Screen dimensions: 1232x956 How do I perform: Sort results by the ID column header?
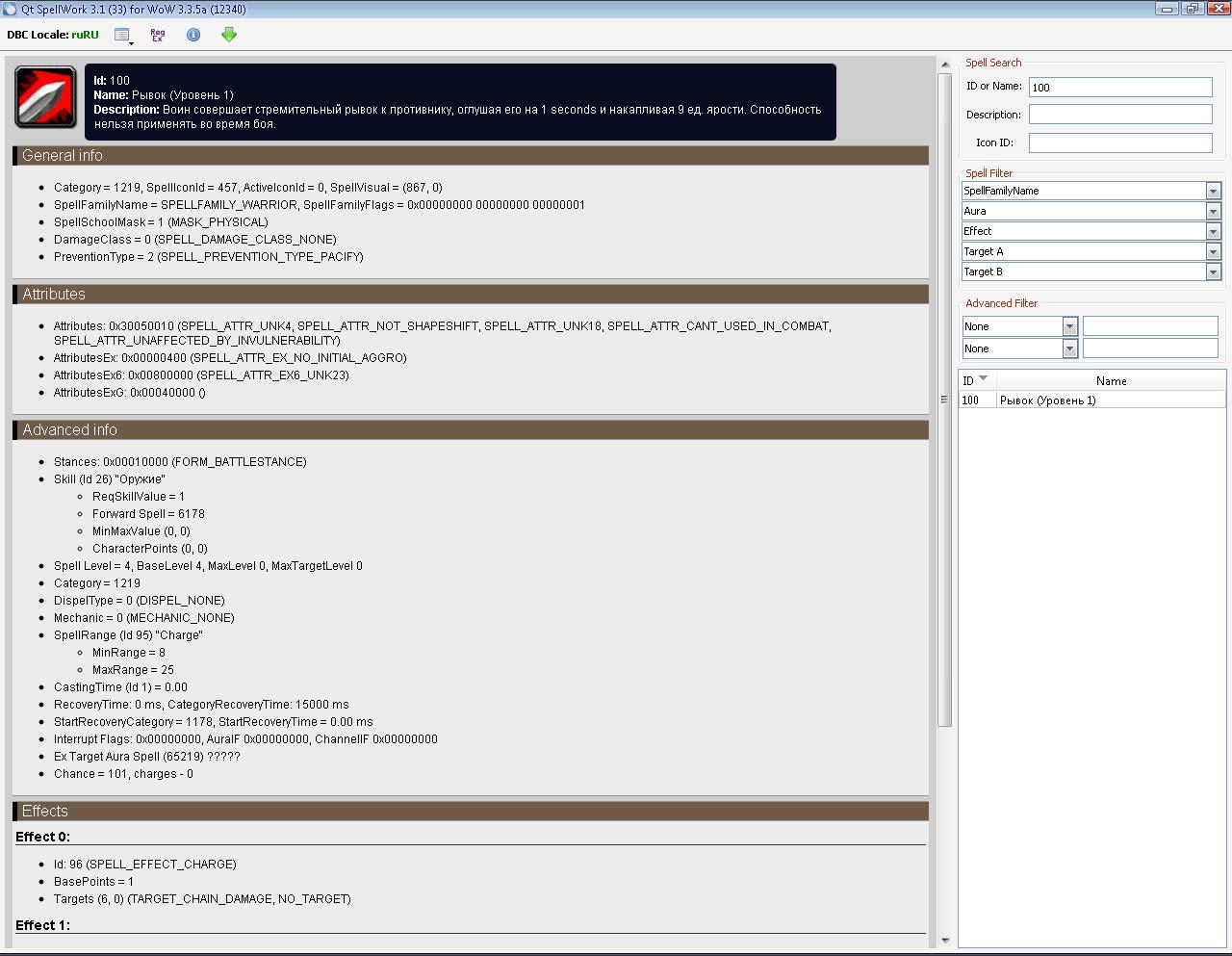point(976,380)
